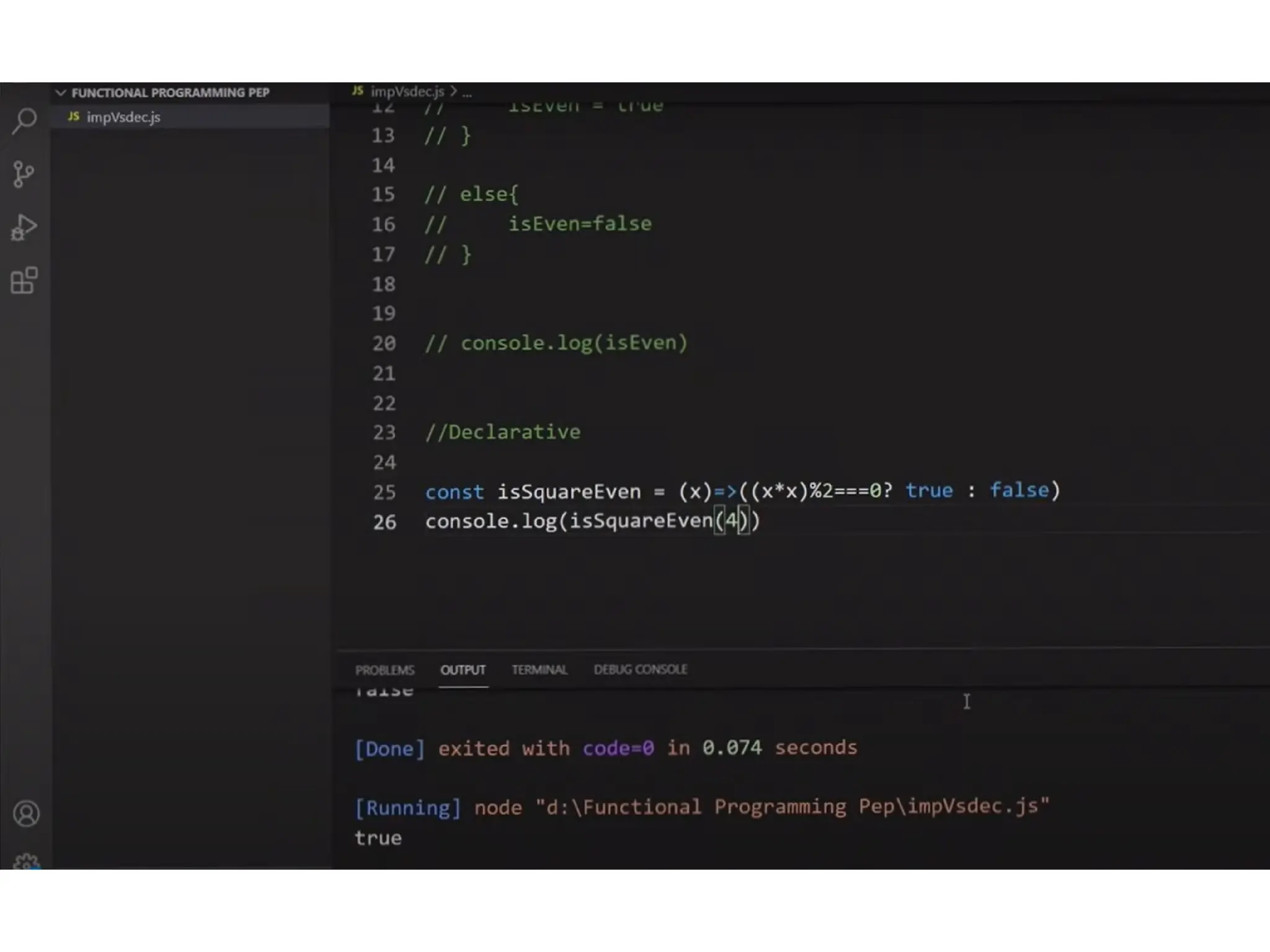Open impVsdec.js in the explorer tree
Screen dimensions: 1270x952
[x=123, y=117]
